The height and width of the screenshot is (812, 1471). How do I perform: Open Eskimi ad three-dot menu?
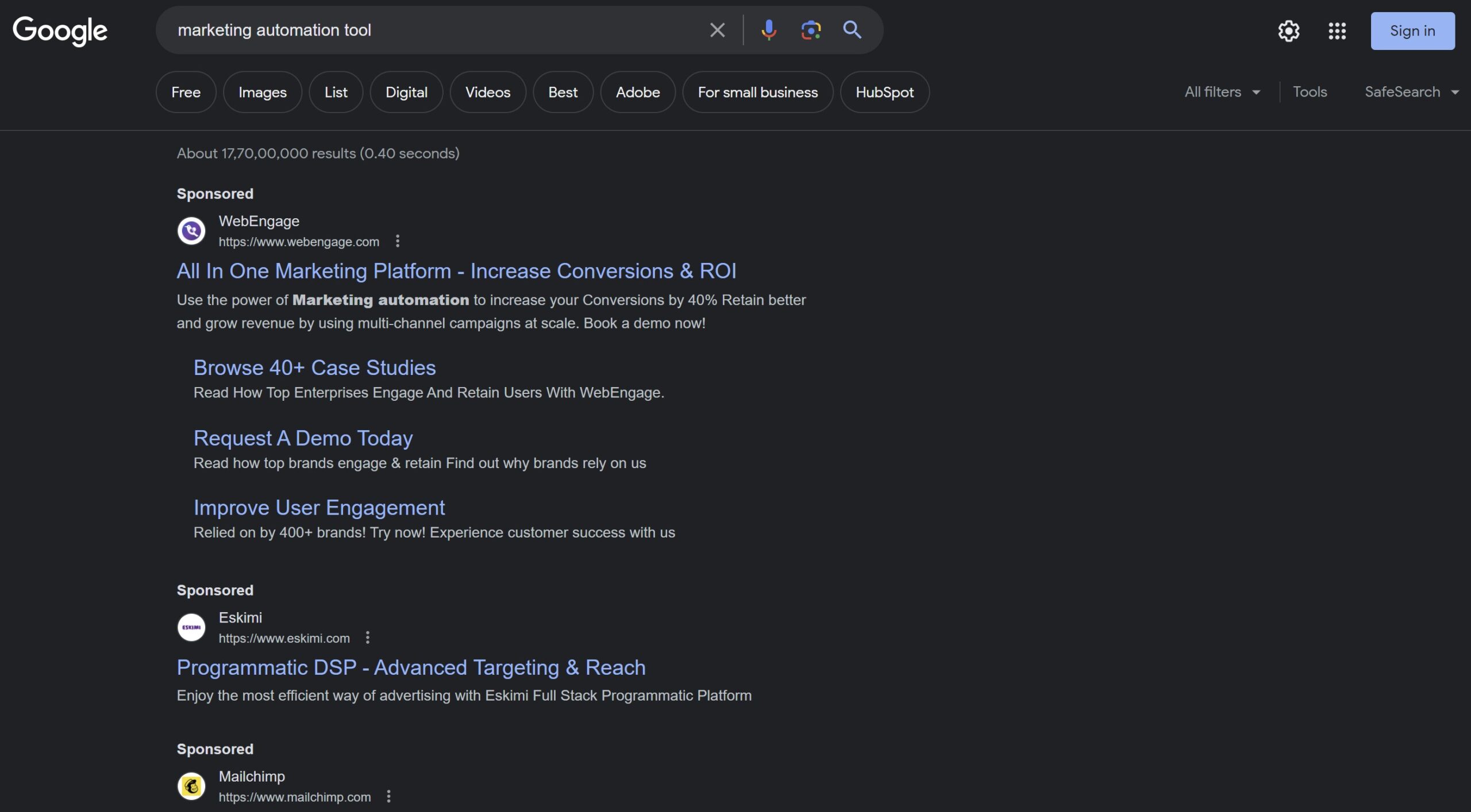pos(368,637)
